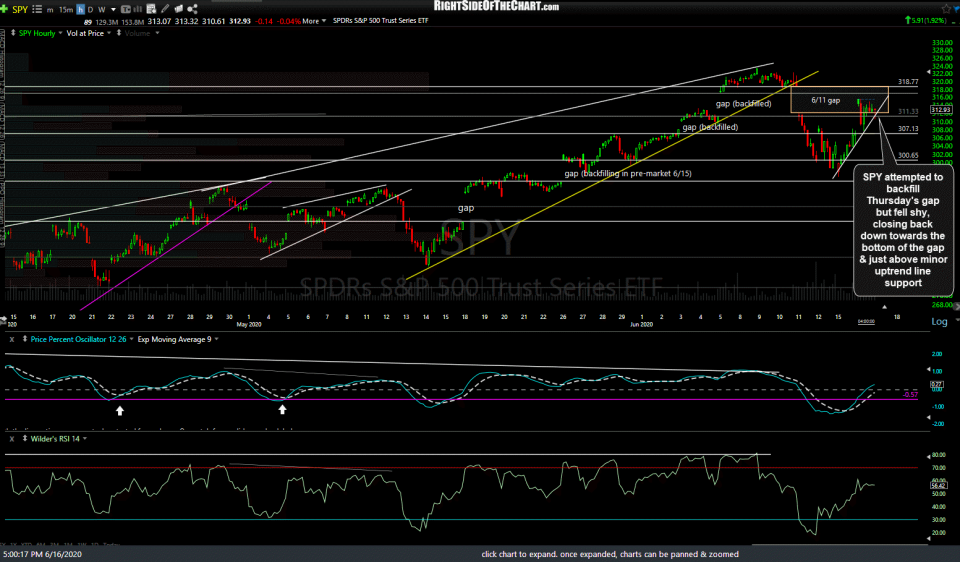This screenshot has height=562, width=960.
Task: Click move handle beside Wilder's RSI 14
Action: coord(24,438)
